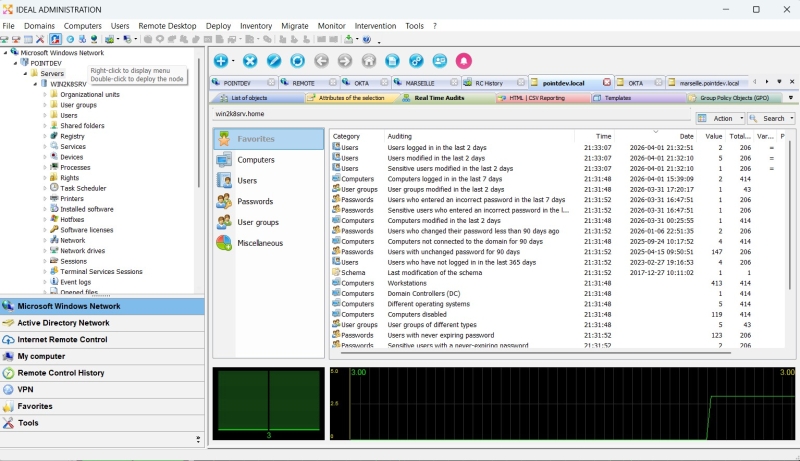Viewport: 800px width, 461px height.
Task: Click the blue pencil Edit icon
Action: (273, 61)
